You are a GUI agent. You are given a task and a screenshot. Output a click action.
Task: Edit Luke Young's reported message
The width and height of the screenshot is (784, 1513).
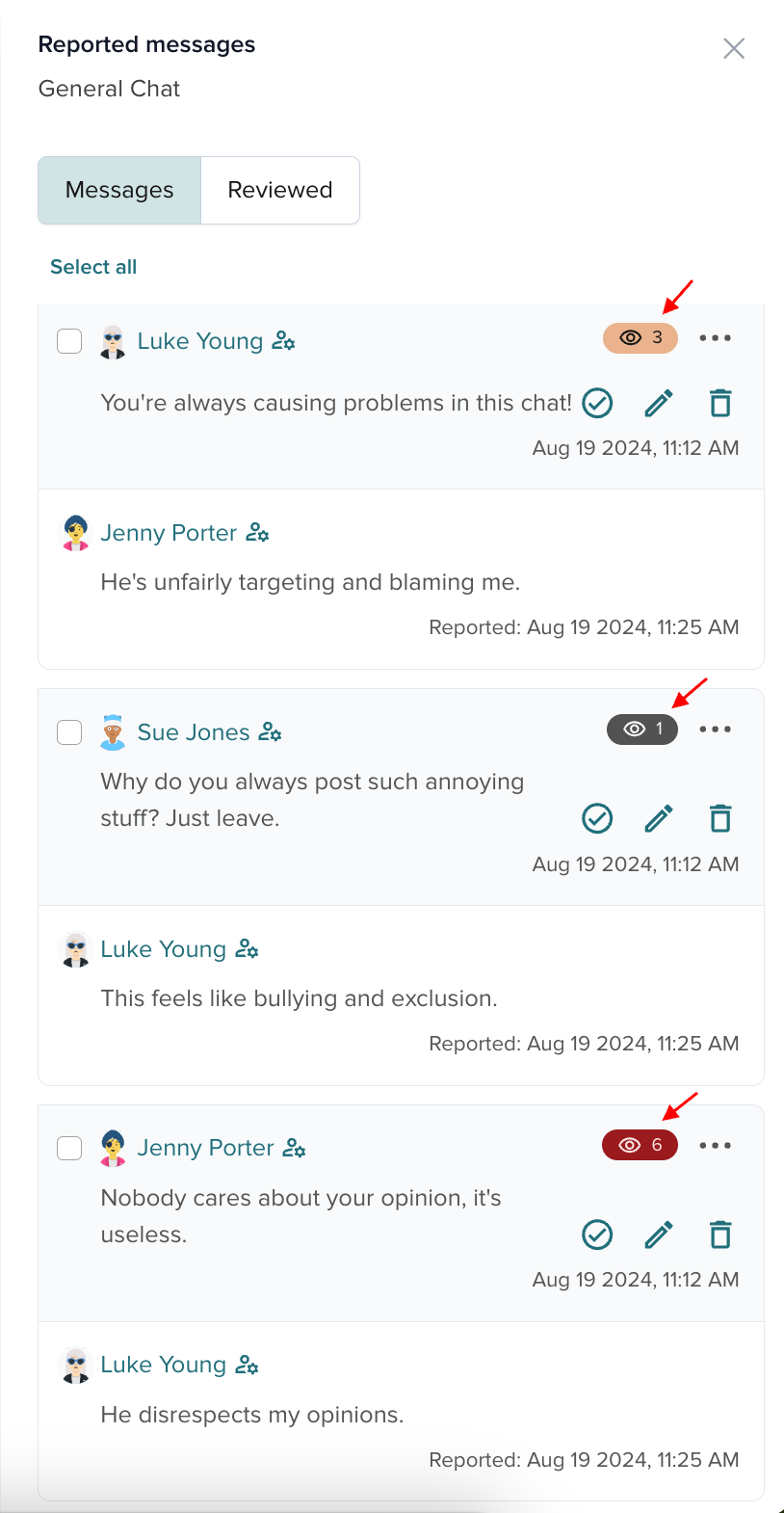(x=659, y=403)
